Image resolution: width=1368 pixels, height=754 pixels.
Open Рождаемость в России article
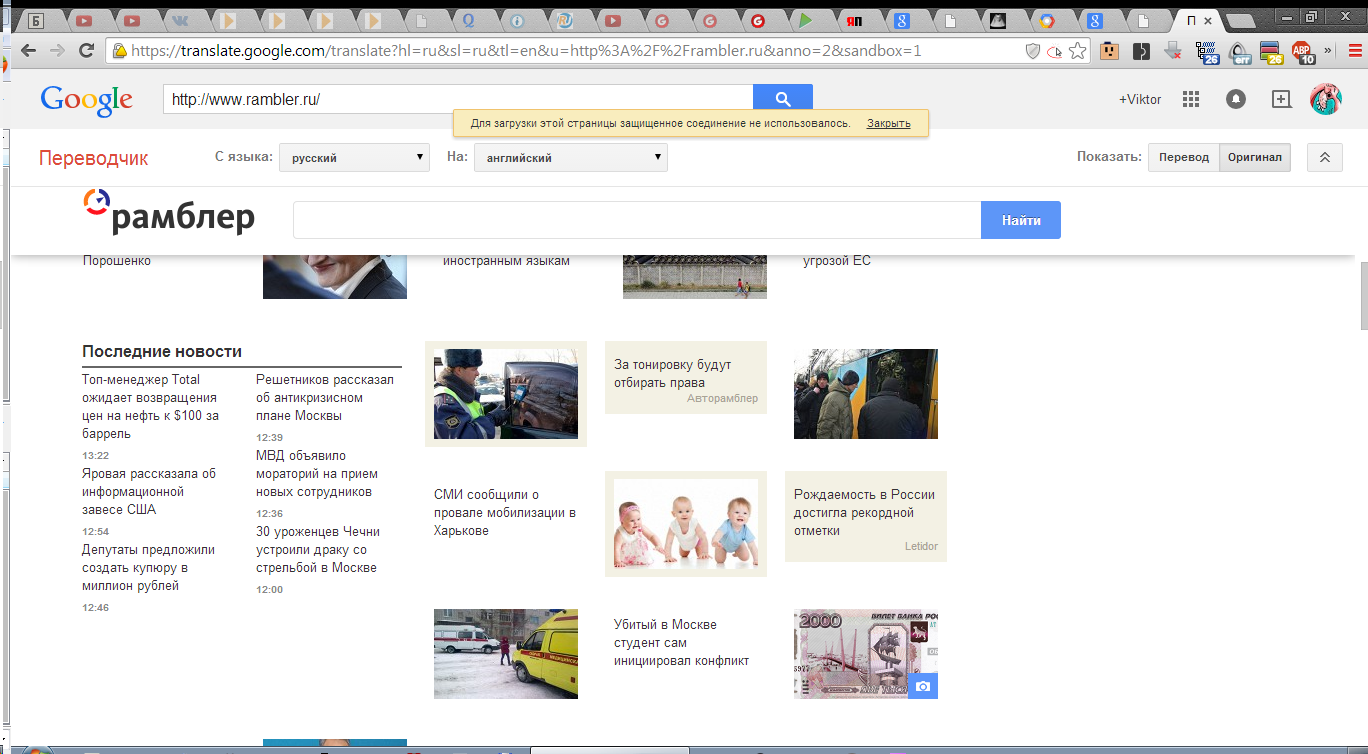tap(864, 513)
